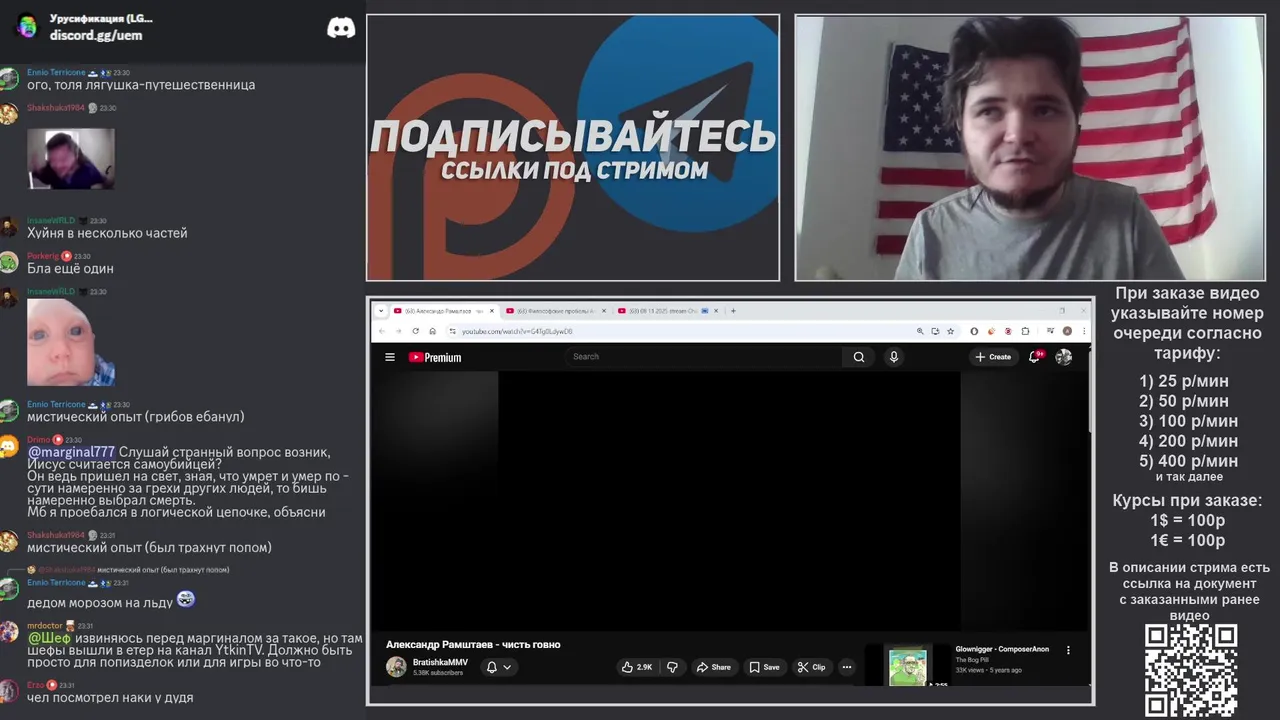This screenshot has width=1280, height=720.
Task: Expand subscription notification bell dropdown
Action: point(499,667)
